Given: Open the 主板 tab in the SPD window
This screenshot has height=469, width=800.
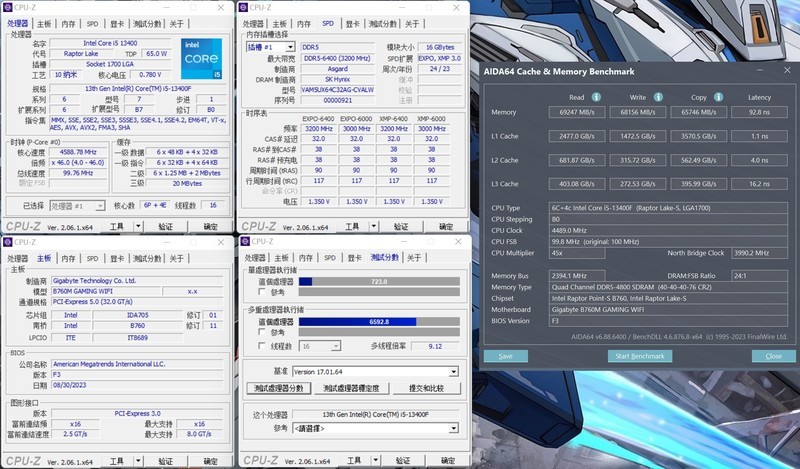Looking at the screenshot, I should coord(280,24).
